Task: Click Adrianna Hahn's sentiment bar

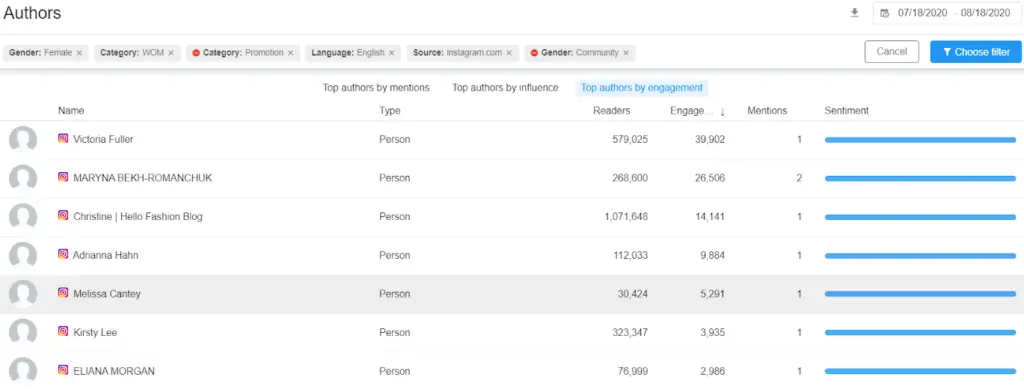Action: pos(920,256)
